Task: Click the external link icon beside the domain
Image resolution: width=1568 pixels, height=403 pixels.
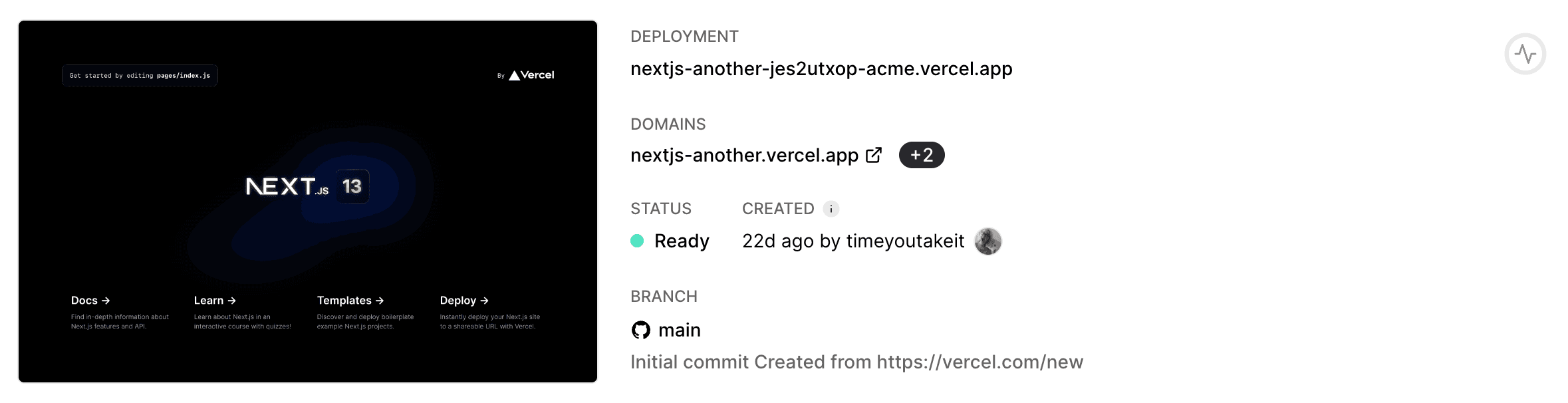Action: (x=874, y=155)
